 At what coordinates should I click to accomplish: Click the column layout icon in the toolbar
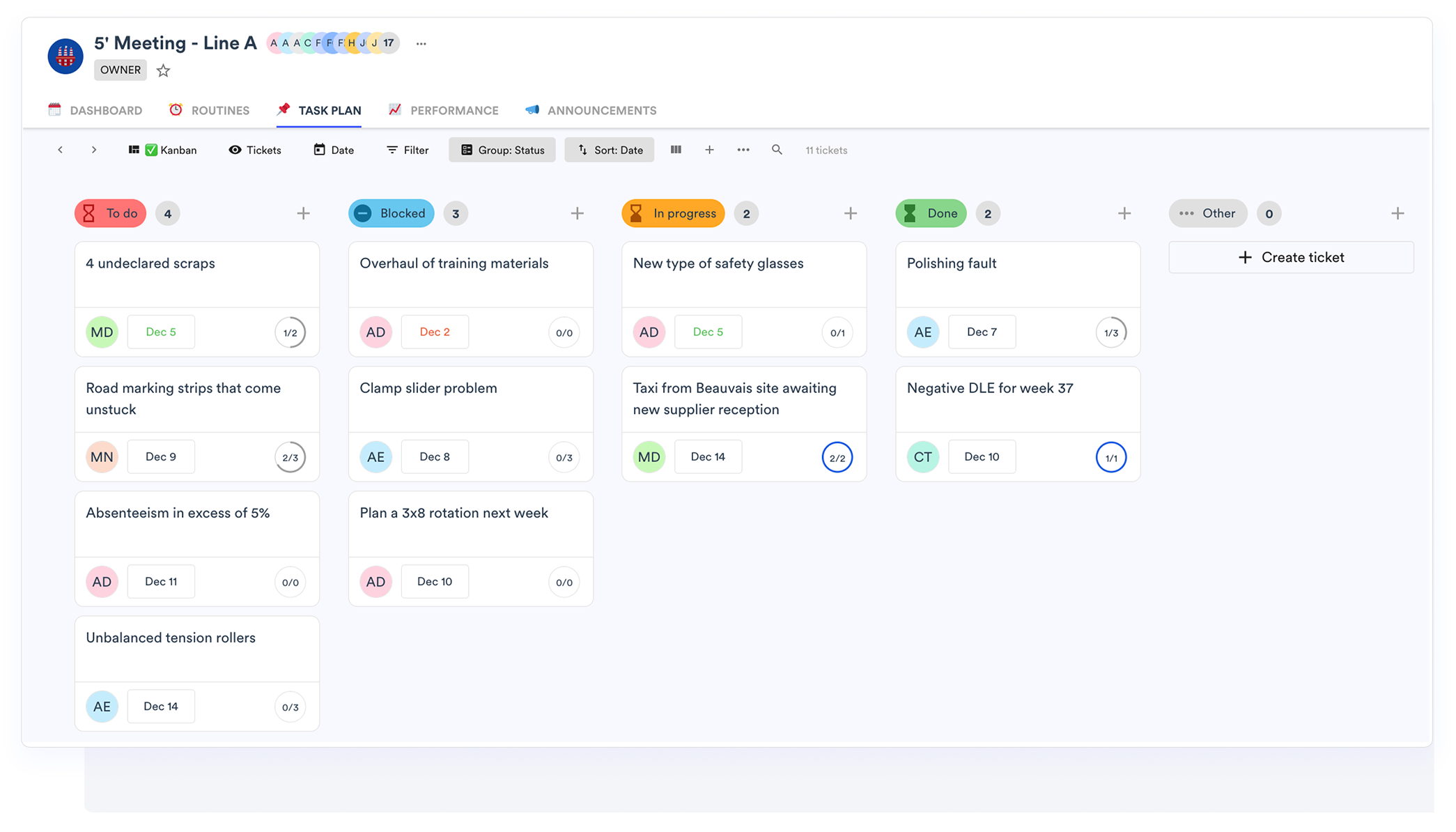[676, 150]
